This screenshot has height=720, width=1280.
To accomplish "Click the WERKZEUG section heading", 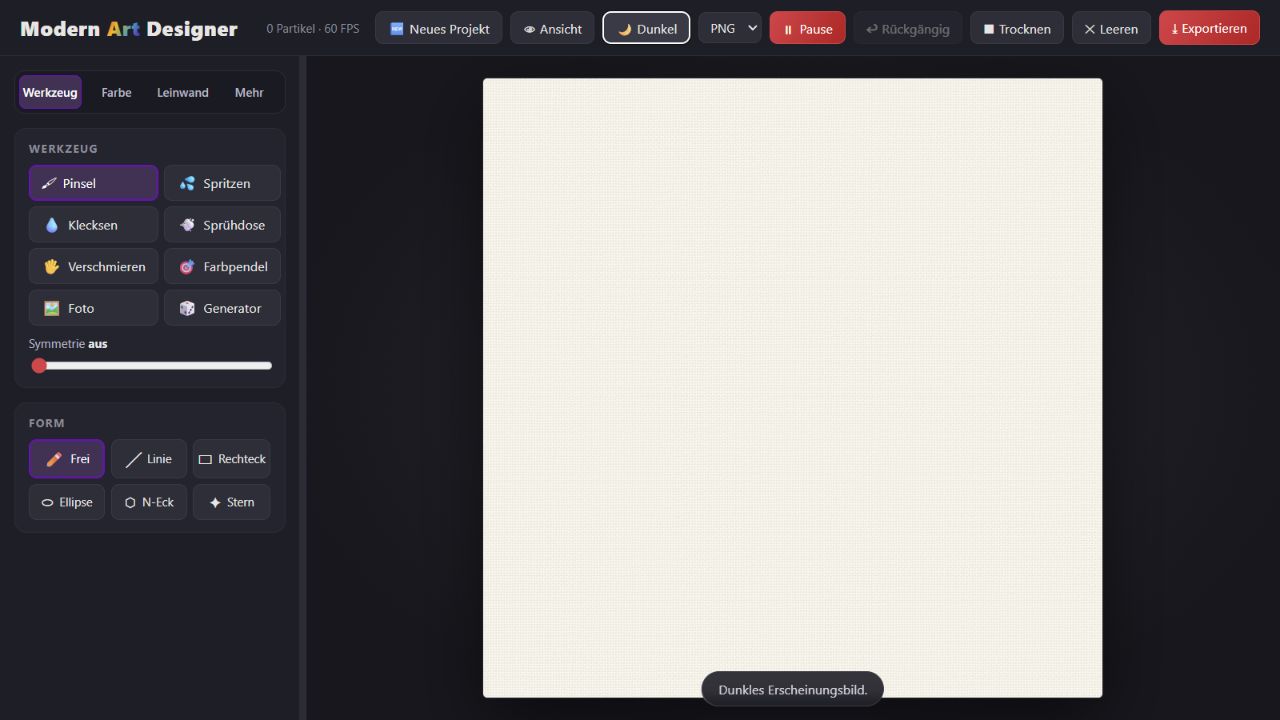I will coord(63,149).
